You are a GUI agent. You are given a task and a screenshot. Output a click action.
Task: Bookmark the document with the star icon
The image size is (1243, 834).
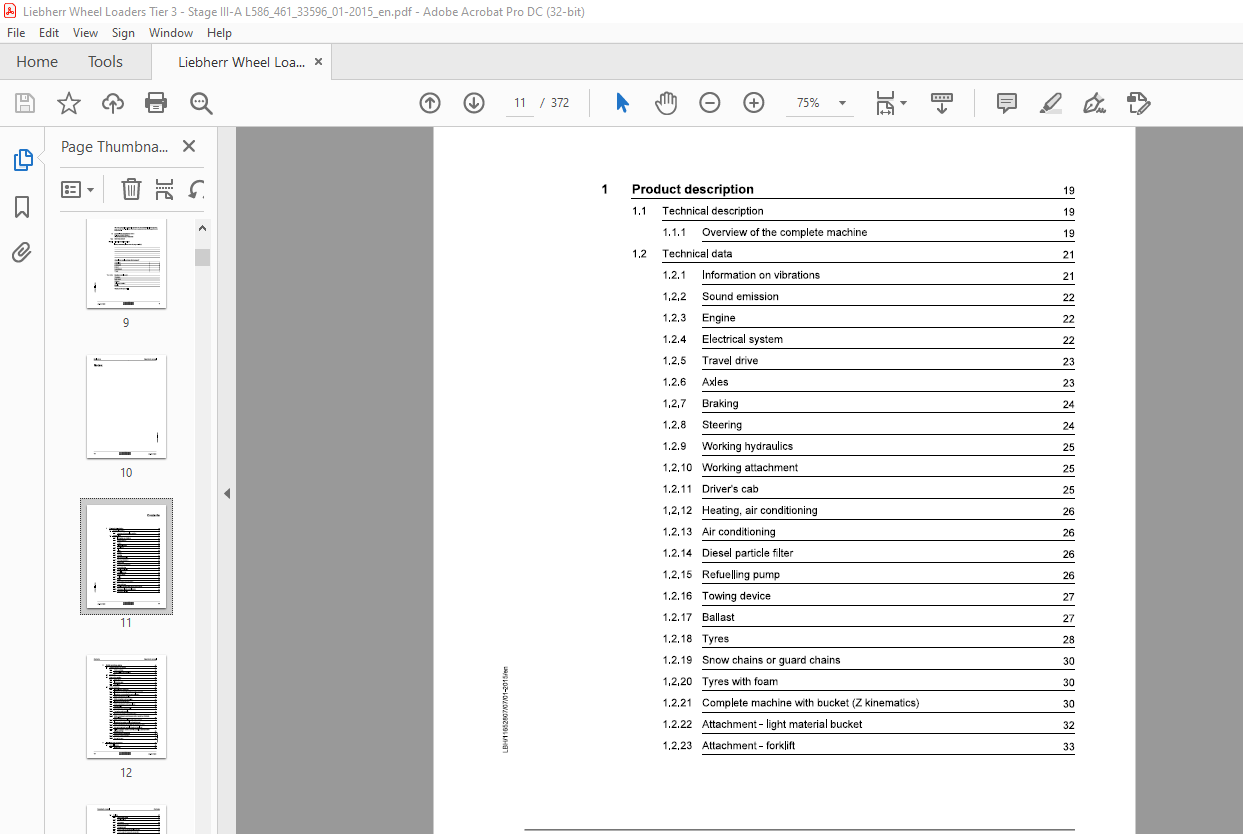point(68,103)
